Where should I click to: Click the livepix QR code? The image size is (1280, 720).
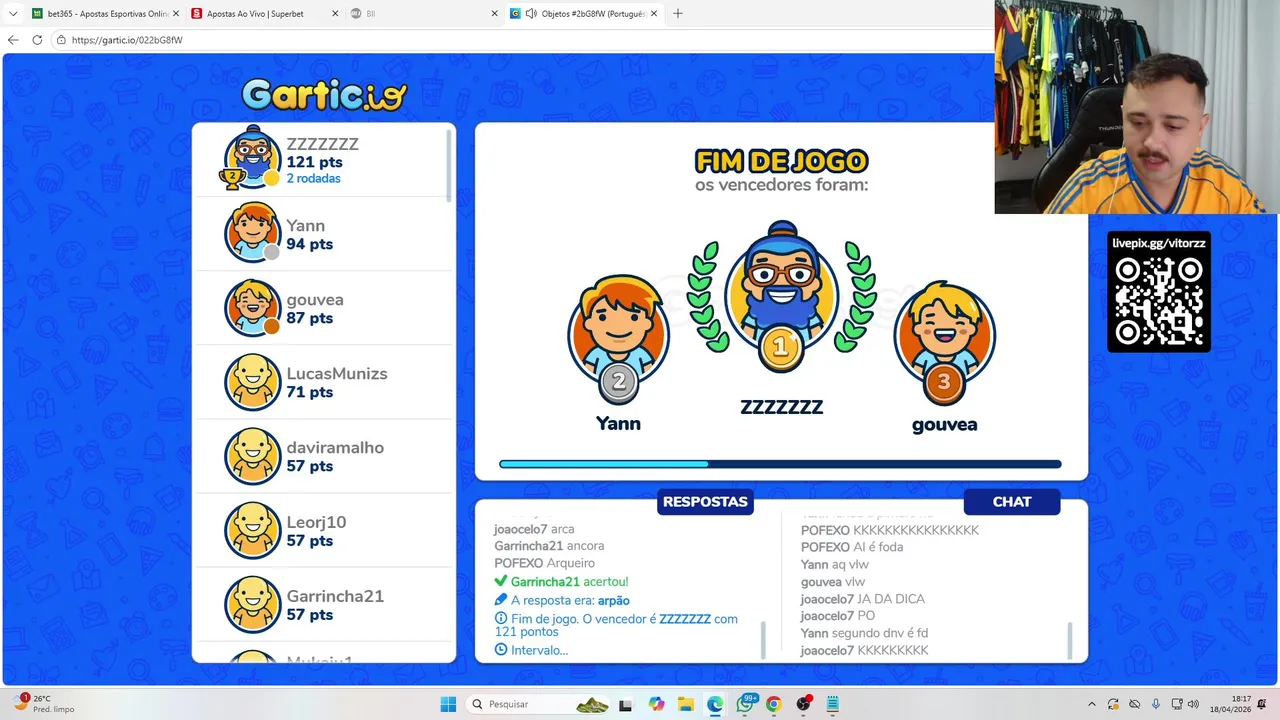tap(1159, 301)
